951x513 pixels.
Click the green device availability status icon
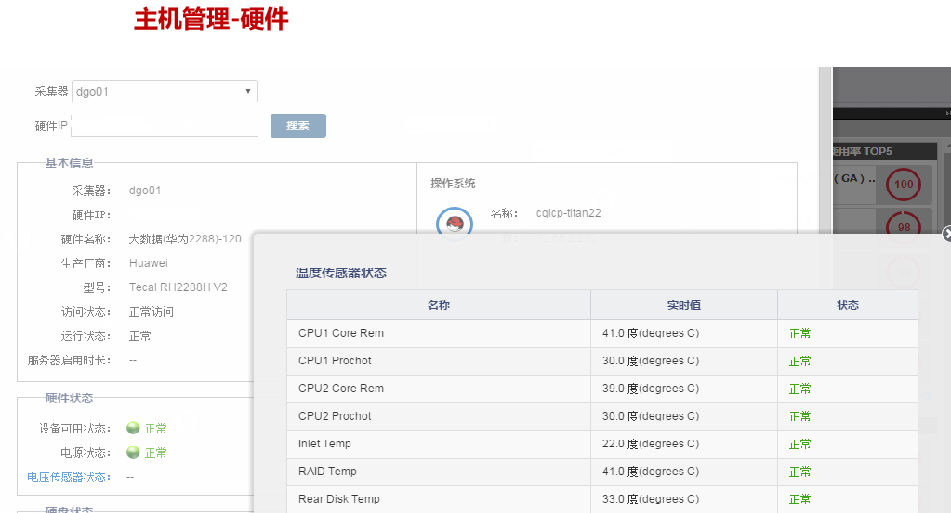(132, 428)
